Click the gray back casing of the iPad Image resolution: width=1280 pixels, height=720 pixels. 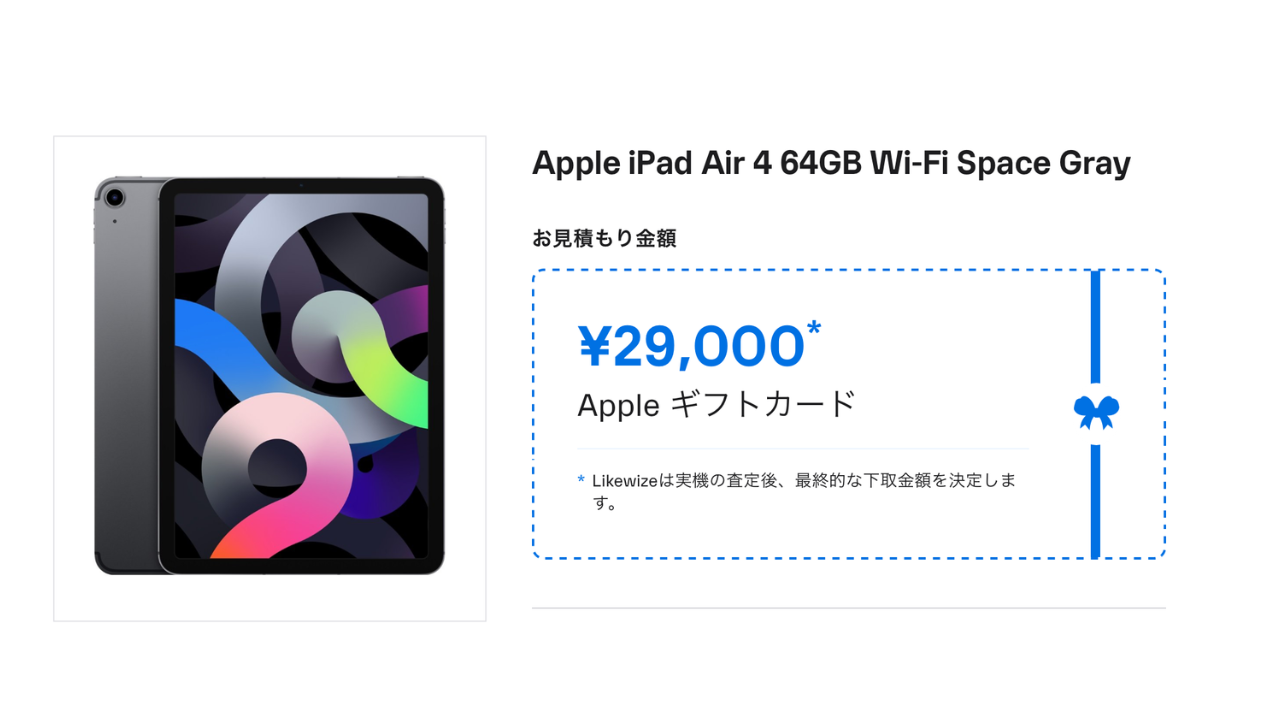(125, 400)
